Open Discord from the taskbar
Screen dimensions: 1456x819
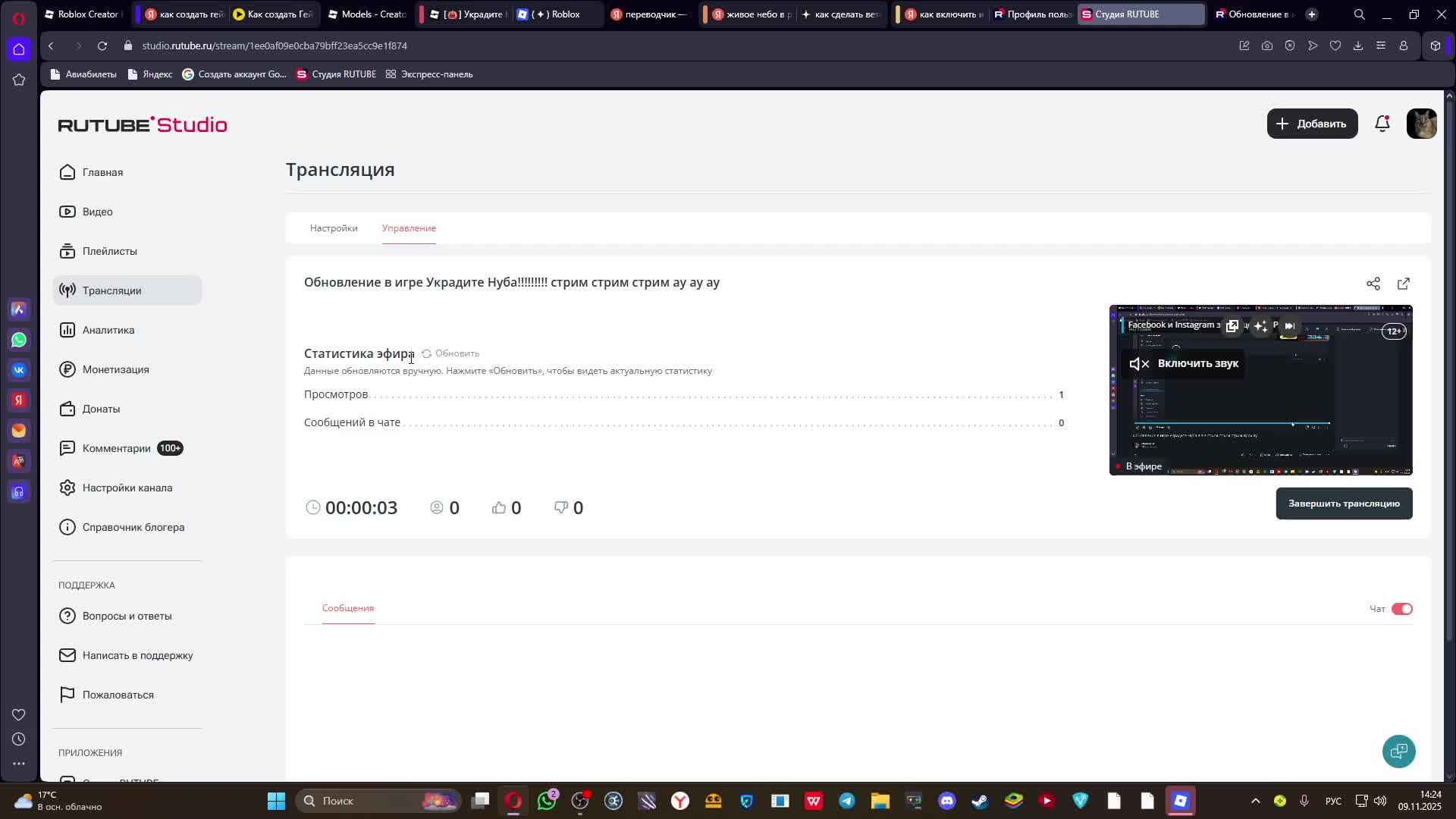(x=947, y=801)
